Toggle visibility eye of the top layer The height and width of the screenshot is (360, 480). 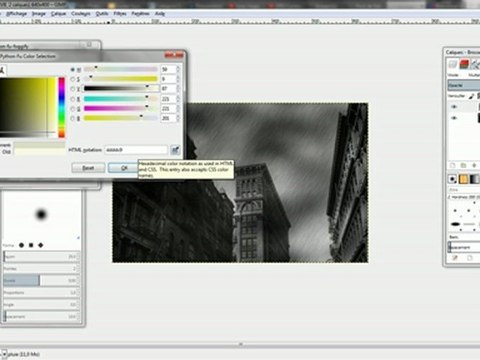coord(454,107)
